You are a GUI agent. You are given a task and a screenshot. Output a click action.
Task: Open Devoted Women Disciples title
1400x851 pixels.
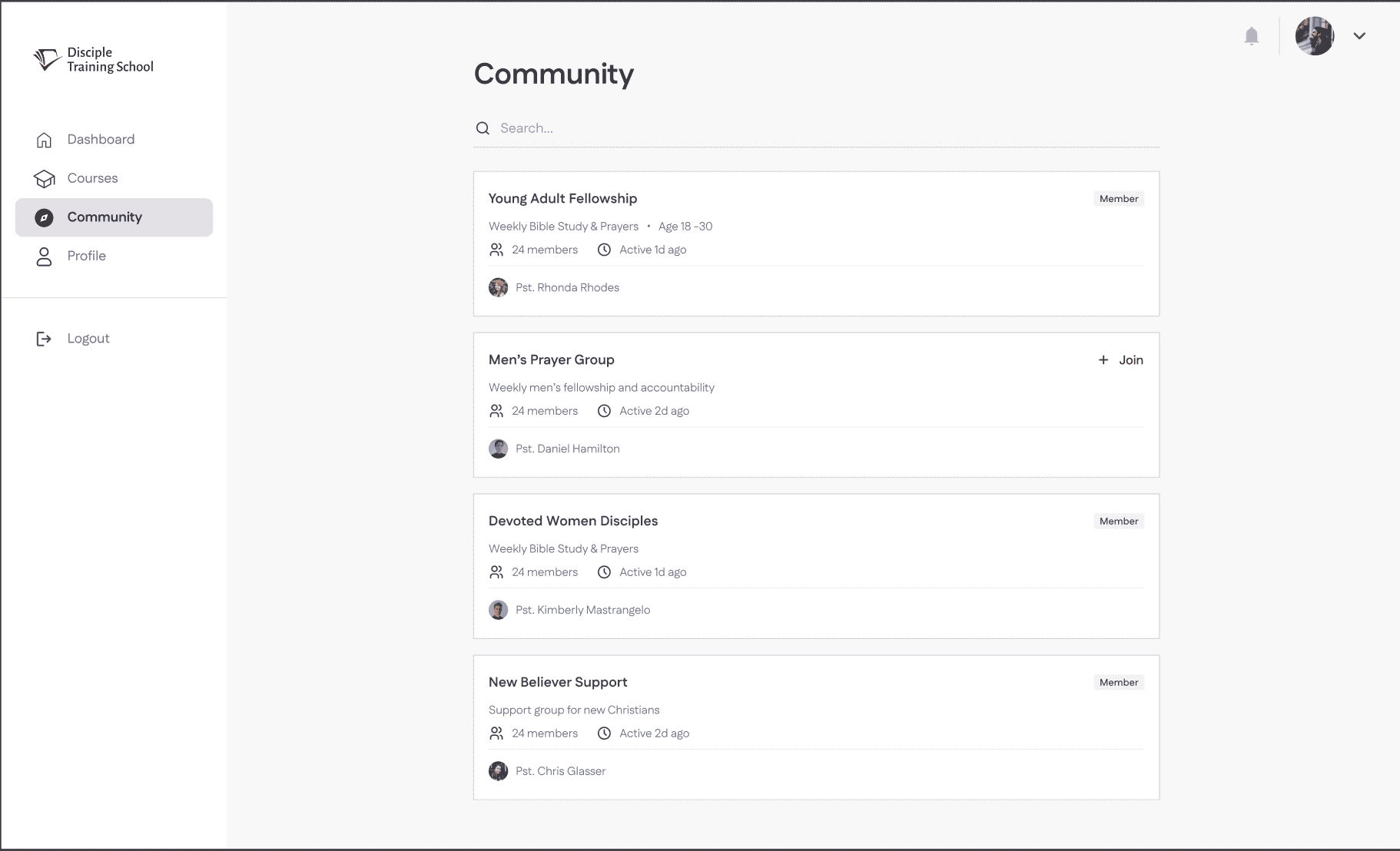pos(573,522)
